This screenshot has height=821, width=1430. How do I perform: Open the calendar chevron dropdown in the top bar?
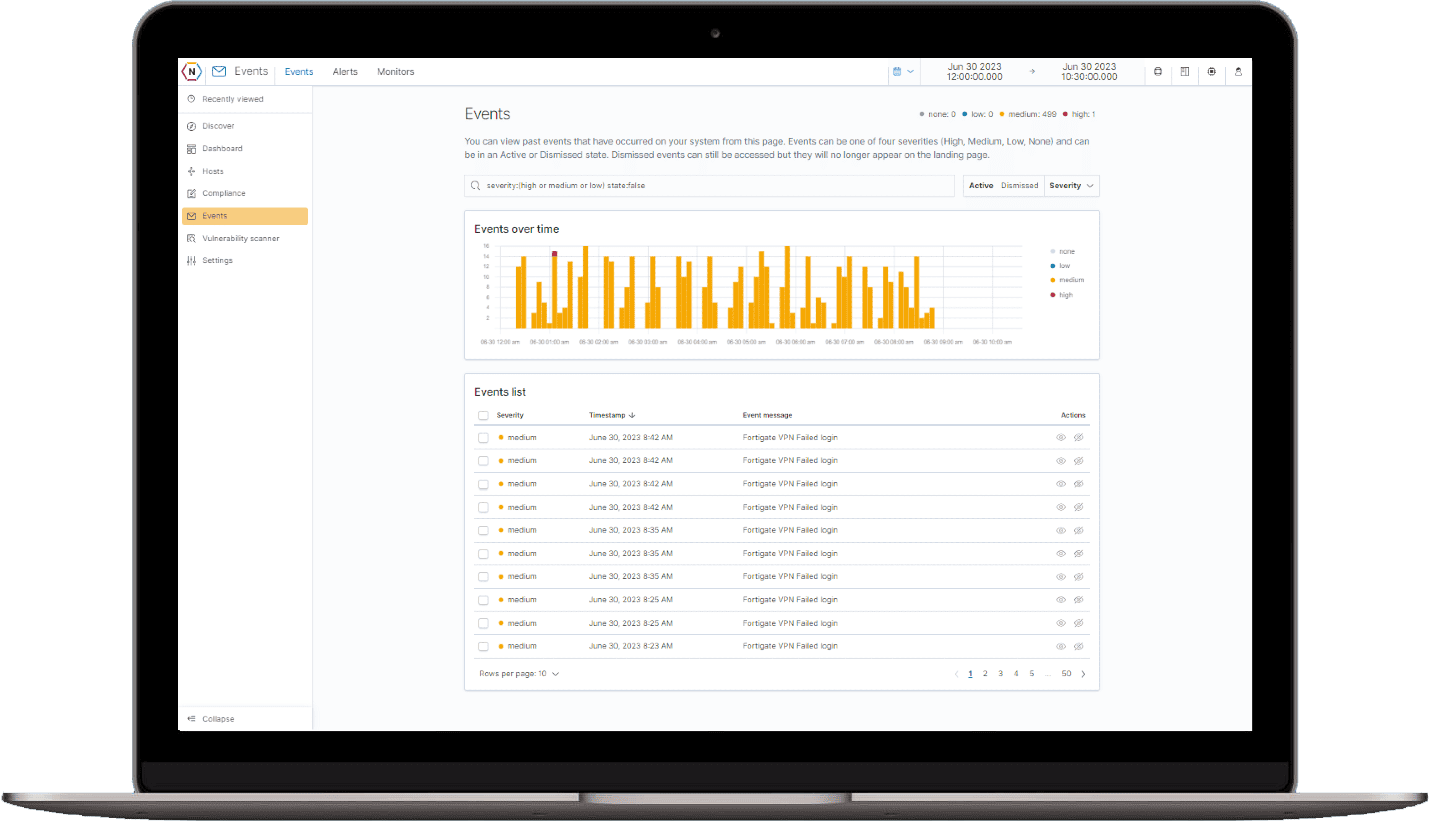tap(910, 72)
